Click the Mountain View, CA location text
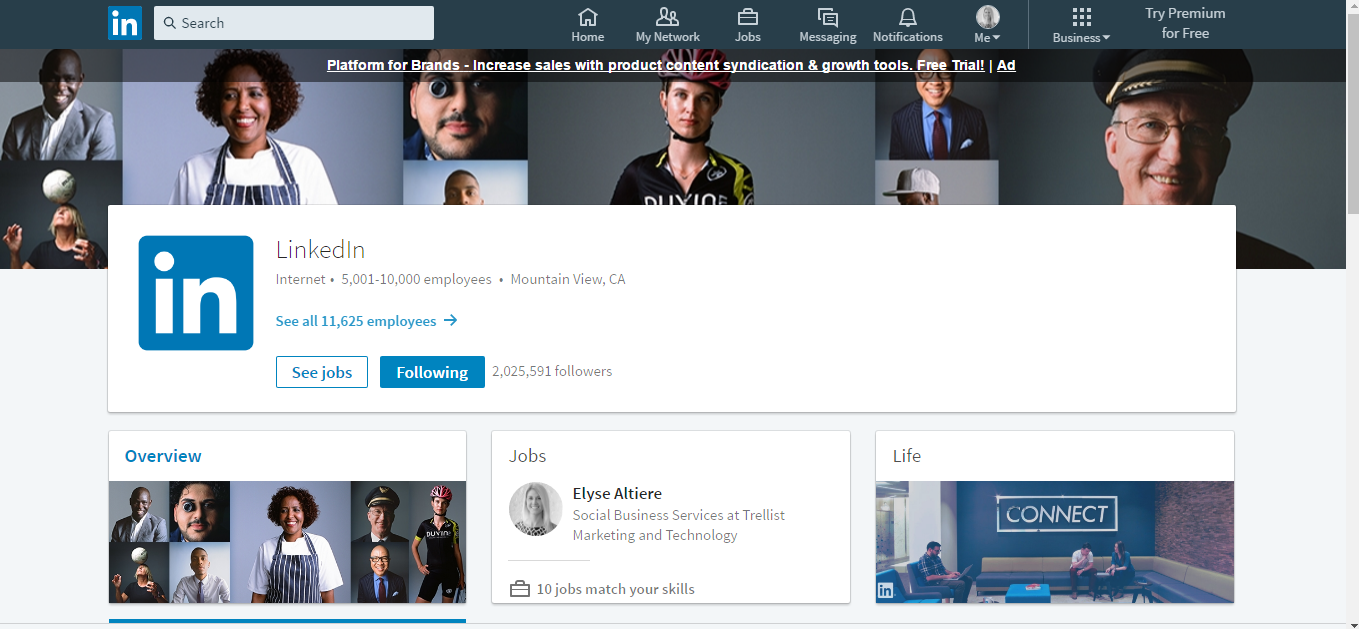 [568, 279]
